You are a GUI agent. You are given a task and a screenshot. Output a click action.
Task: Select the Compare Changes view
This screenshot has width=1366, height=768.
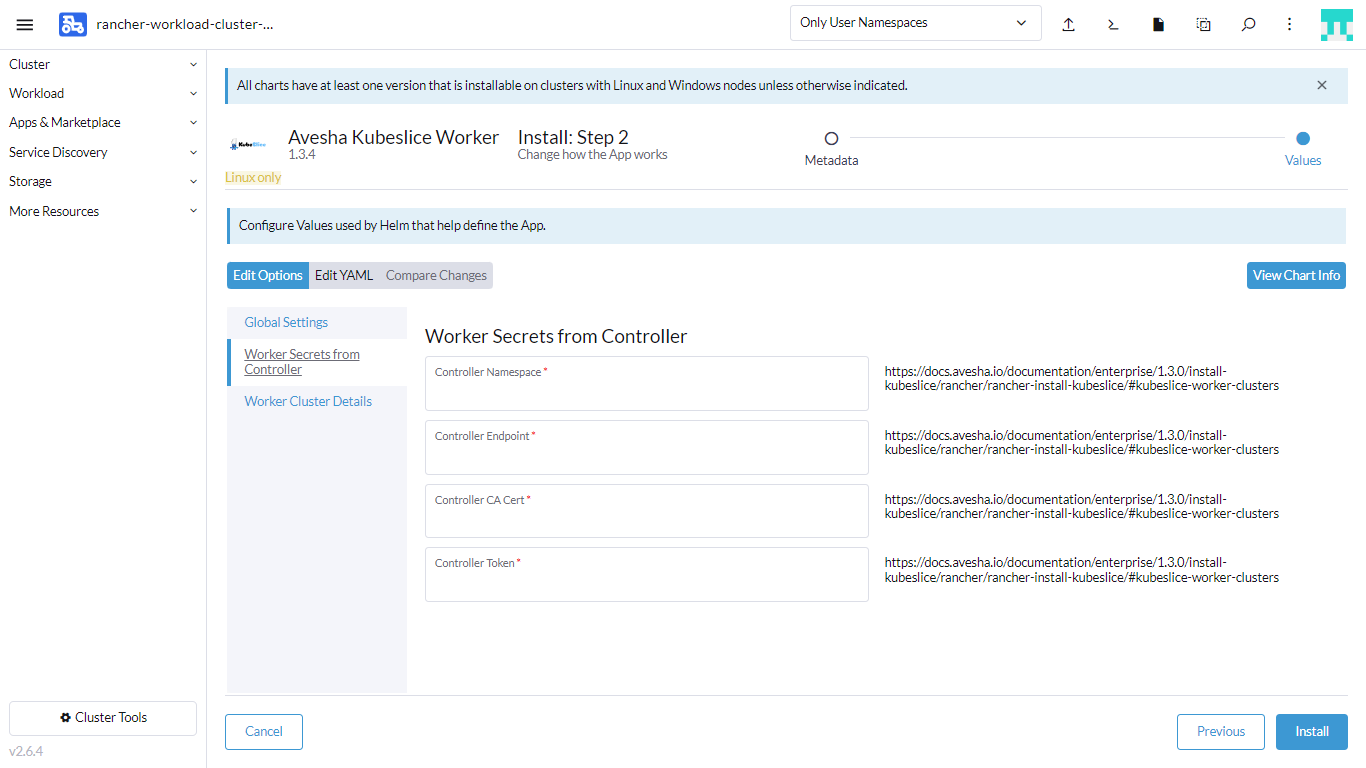coord(436,275)
